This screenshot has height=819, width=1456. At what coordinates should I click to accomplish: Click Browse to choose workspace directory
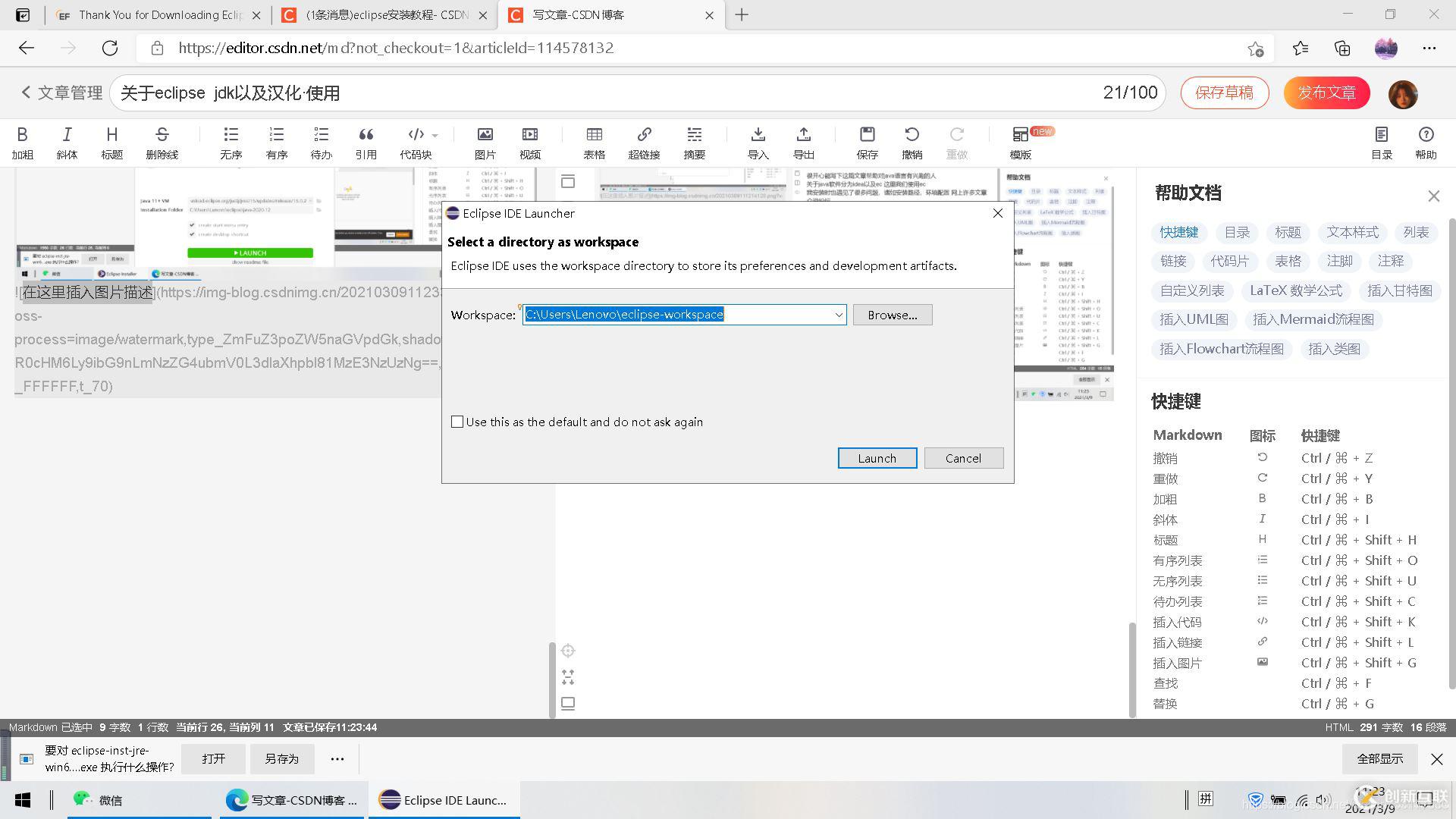pyautogui.click(x=892, y=314)
